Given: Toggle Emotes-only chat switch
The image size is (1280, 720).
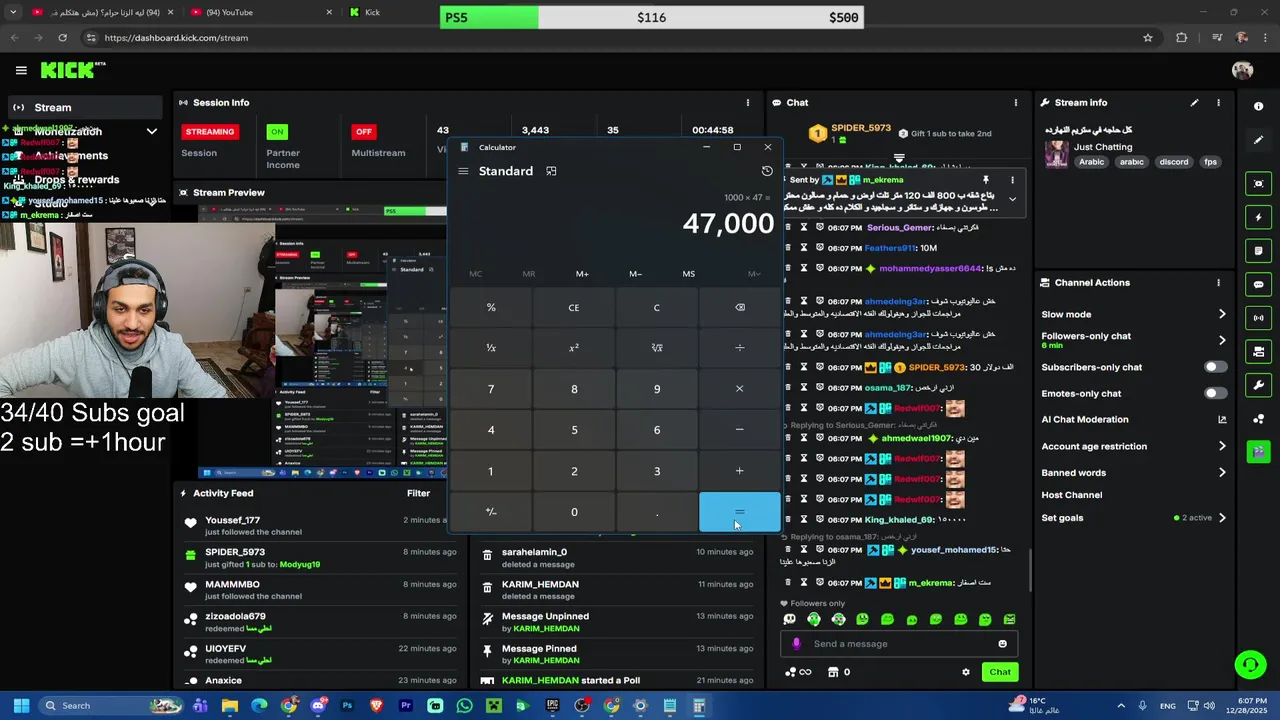Looking at the screenshot, I should click(x=1215, y=393).
